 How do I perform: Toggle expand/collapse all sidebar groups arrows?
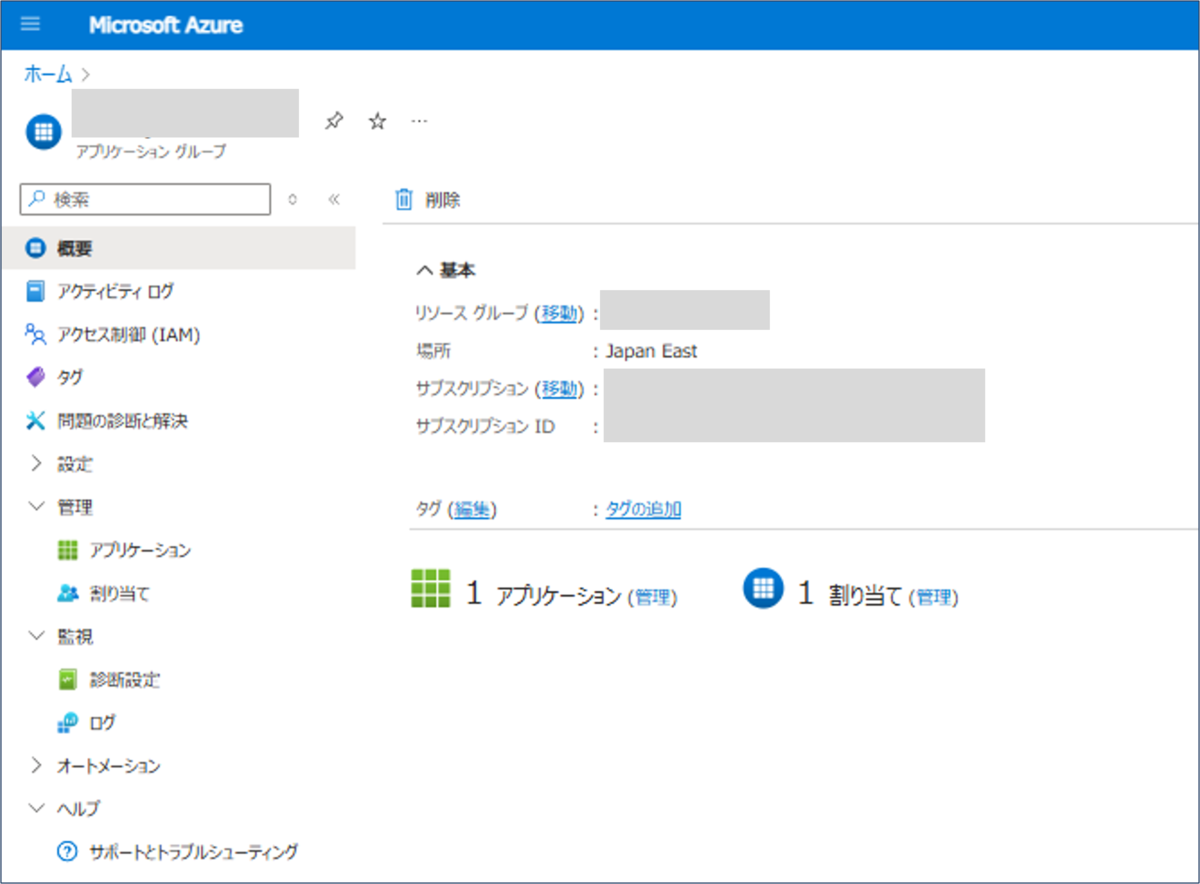click(292, 199)
